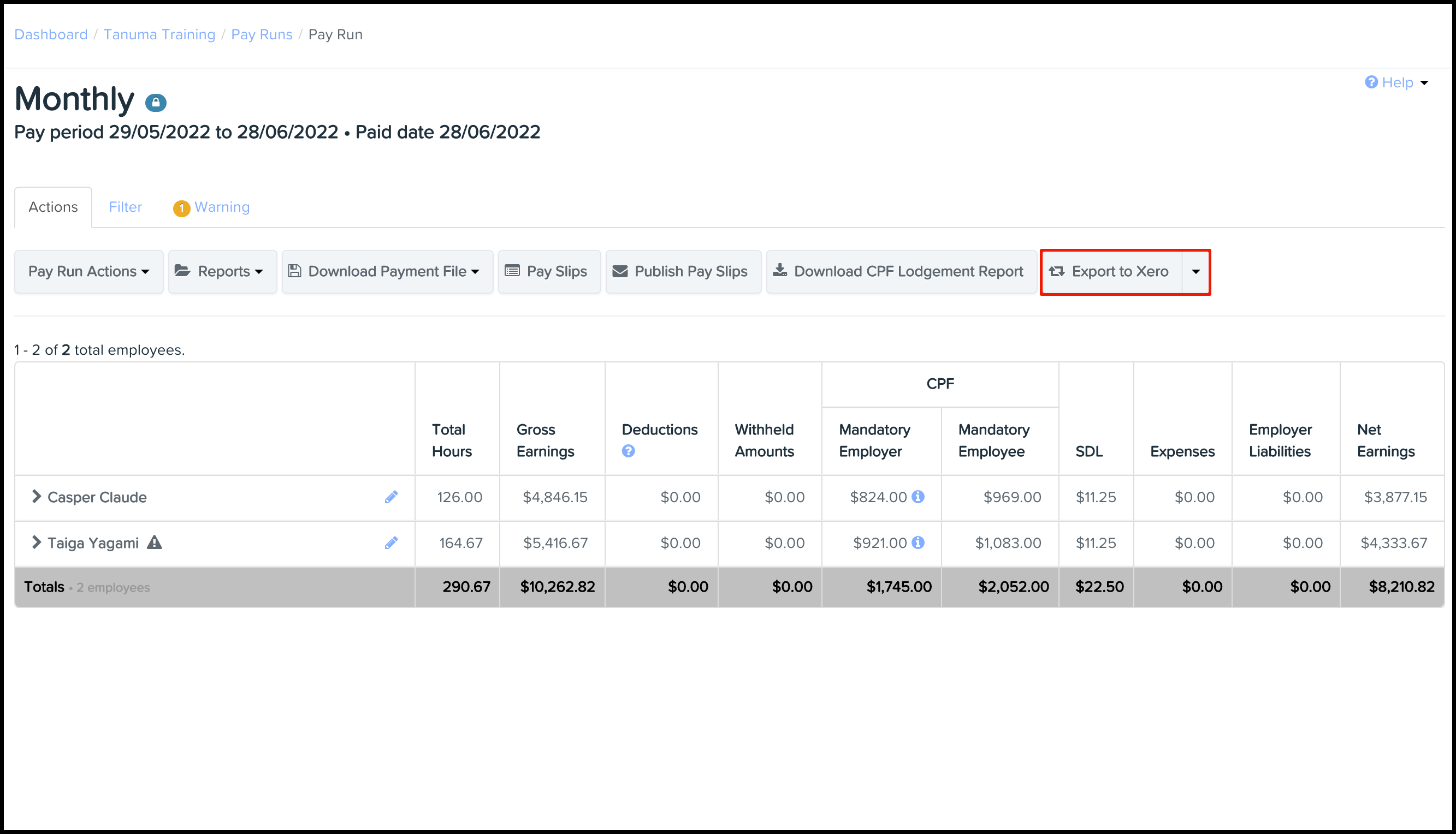Click the Publish Pay Slips button
This screenshot has height=834, width=1456.
(x=683, y=271)
